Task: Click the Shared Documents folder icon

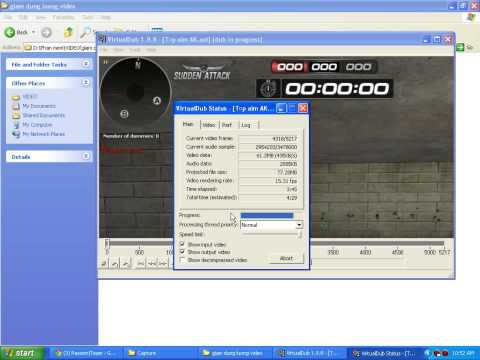Action: click(x=16, y=116)
